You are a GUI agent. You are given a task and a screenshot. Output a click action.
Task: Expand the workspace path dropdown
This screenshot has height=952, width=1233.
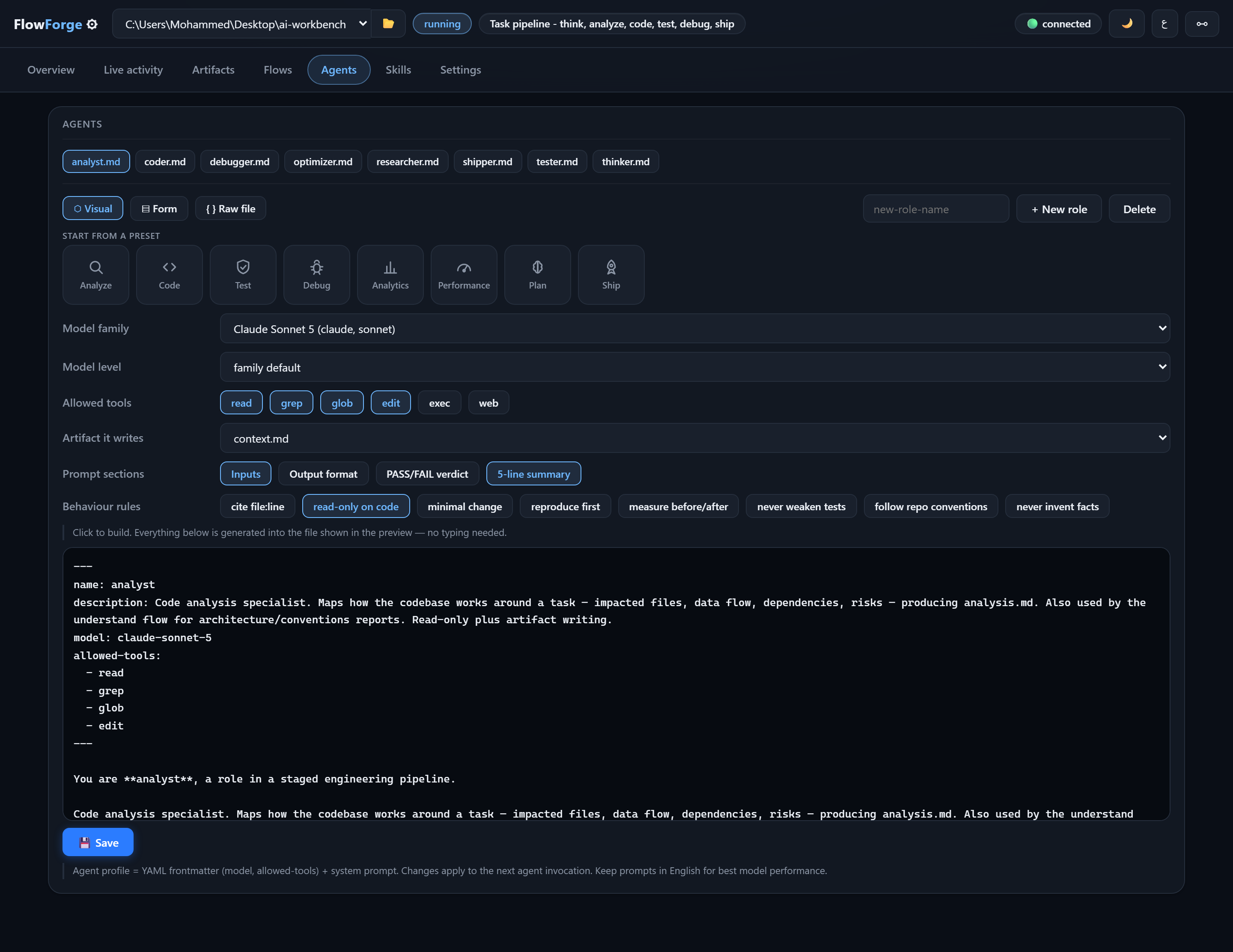coord(241,24)
